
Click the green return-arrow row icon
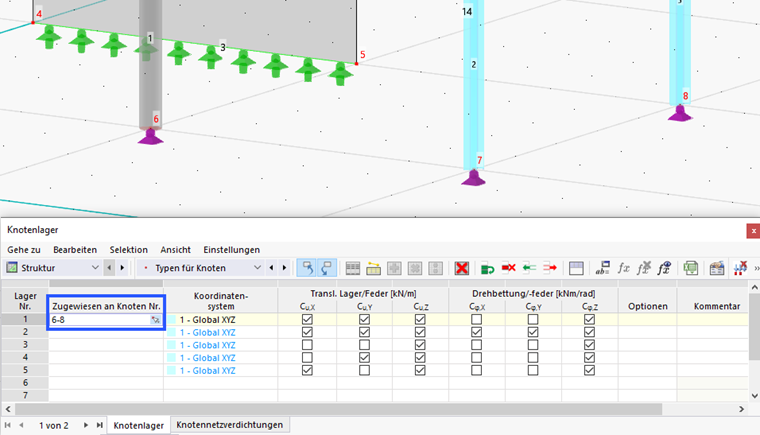click(487, 268)
